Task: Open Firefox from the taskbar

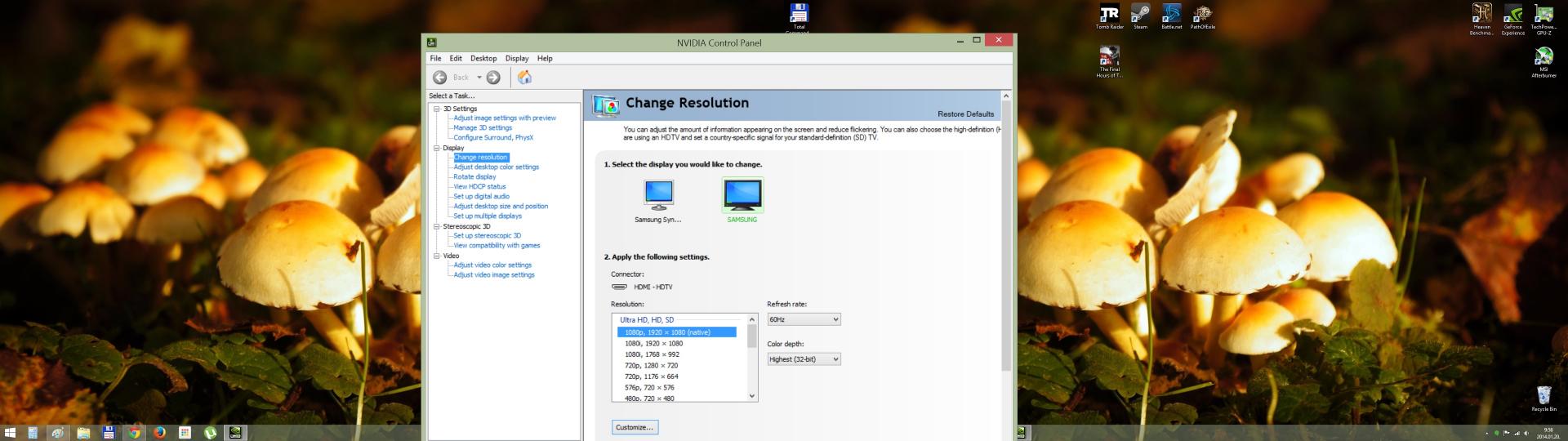Action: [x=159, y=433]
